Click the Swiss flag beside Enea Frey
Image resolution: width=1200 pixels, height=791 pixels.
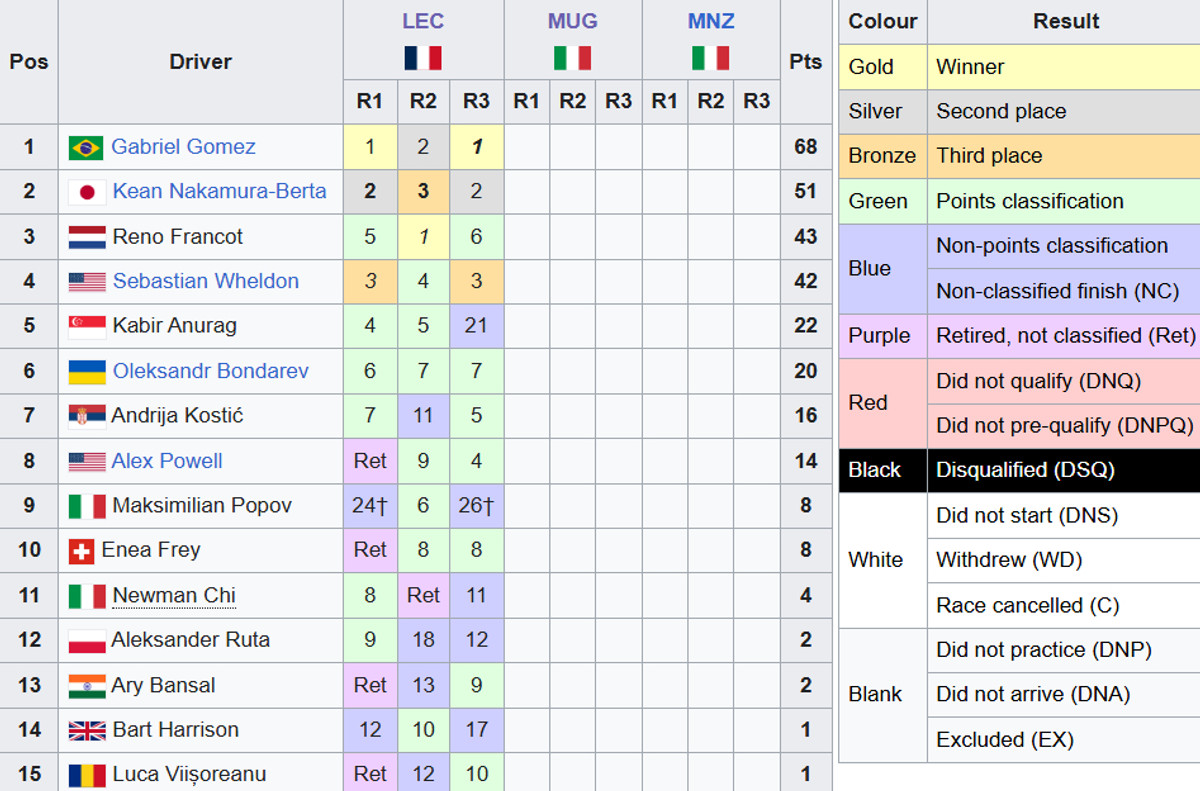point(81,551)
